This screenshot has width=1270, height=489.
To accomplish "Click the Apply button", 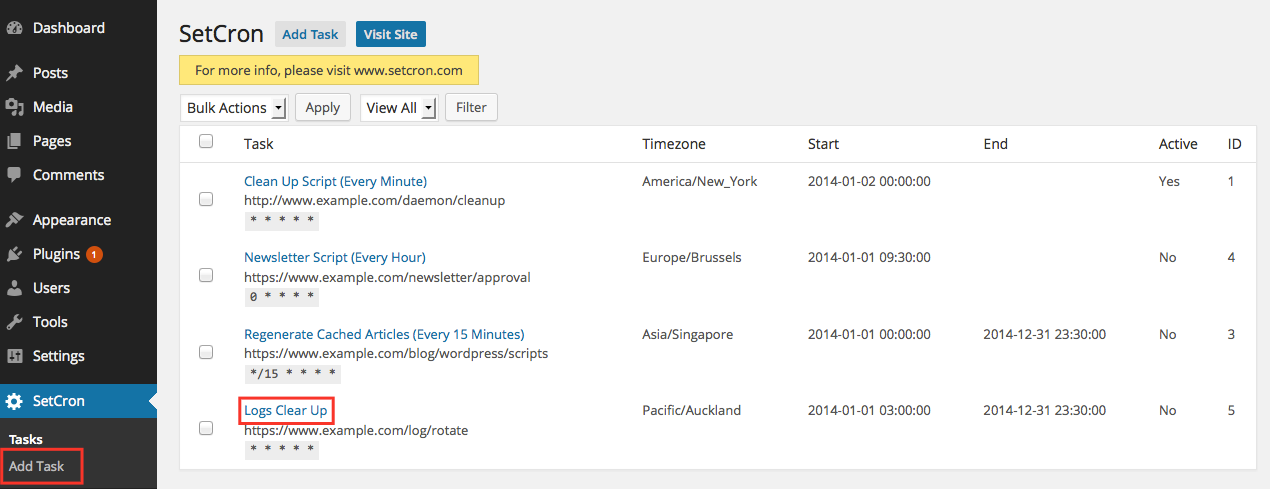I will [x=322, y=108].
